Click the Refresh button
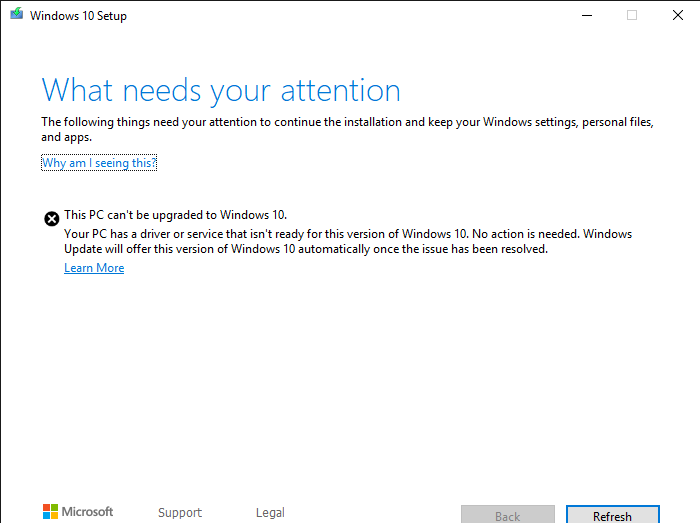The width and height of the screenshot is (700, 523). pyautogui.click(x=612, y=515)
